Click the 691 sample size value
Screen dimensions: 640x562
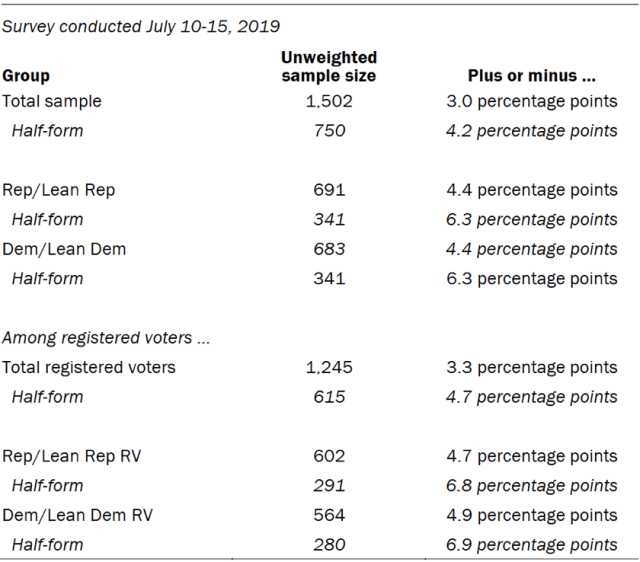tap(329, 190)
